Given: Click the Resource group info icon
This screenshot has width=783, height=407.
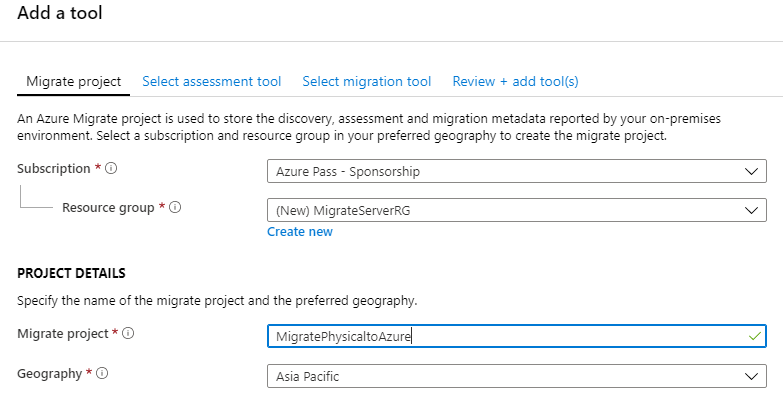Looking at the screenshot, I should (x=175, y=207).
